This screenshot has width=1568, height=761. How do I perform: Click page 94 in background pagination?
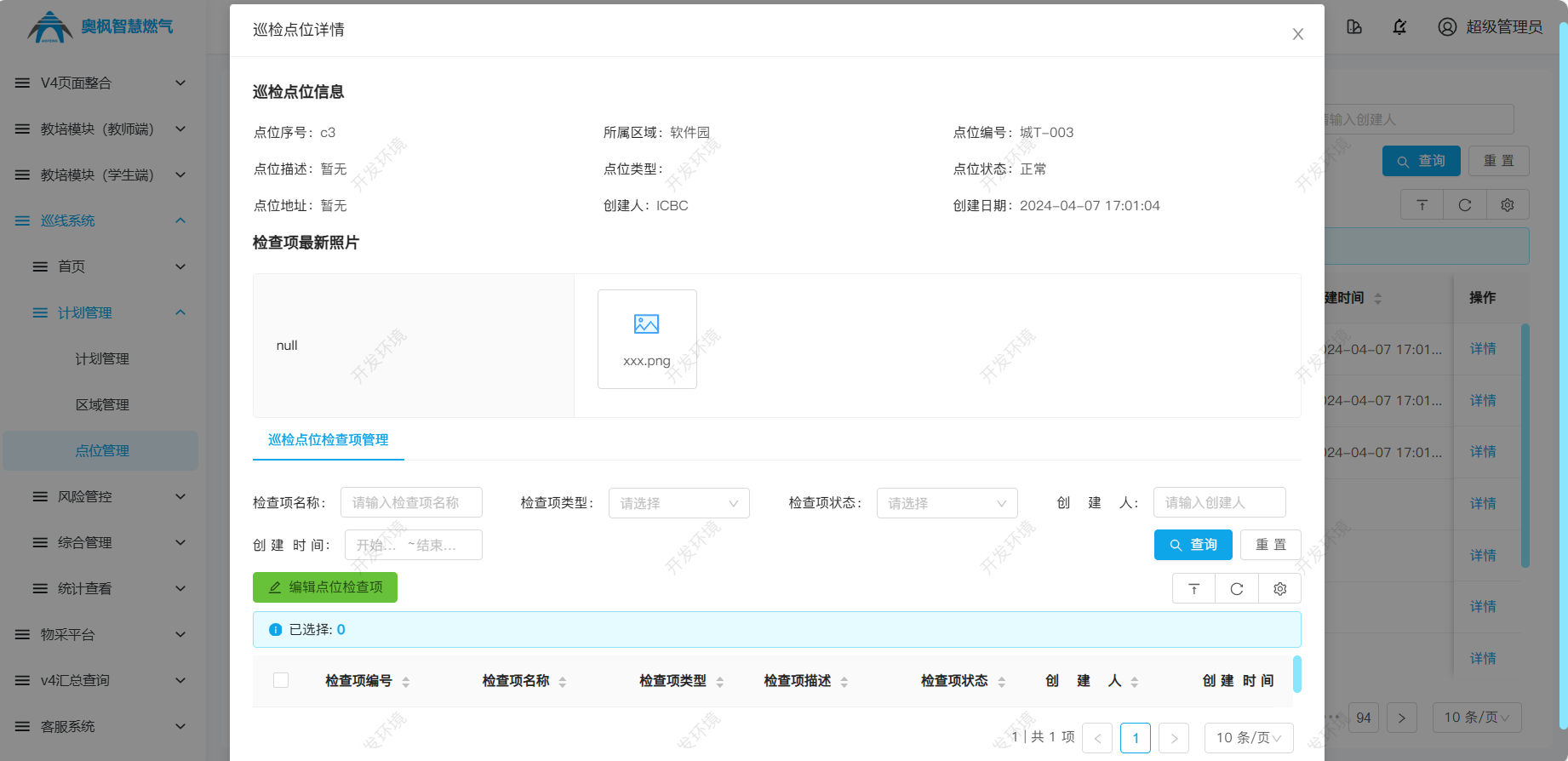[x=1364, y=718]
